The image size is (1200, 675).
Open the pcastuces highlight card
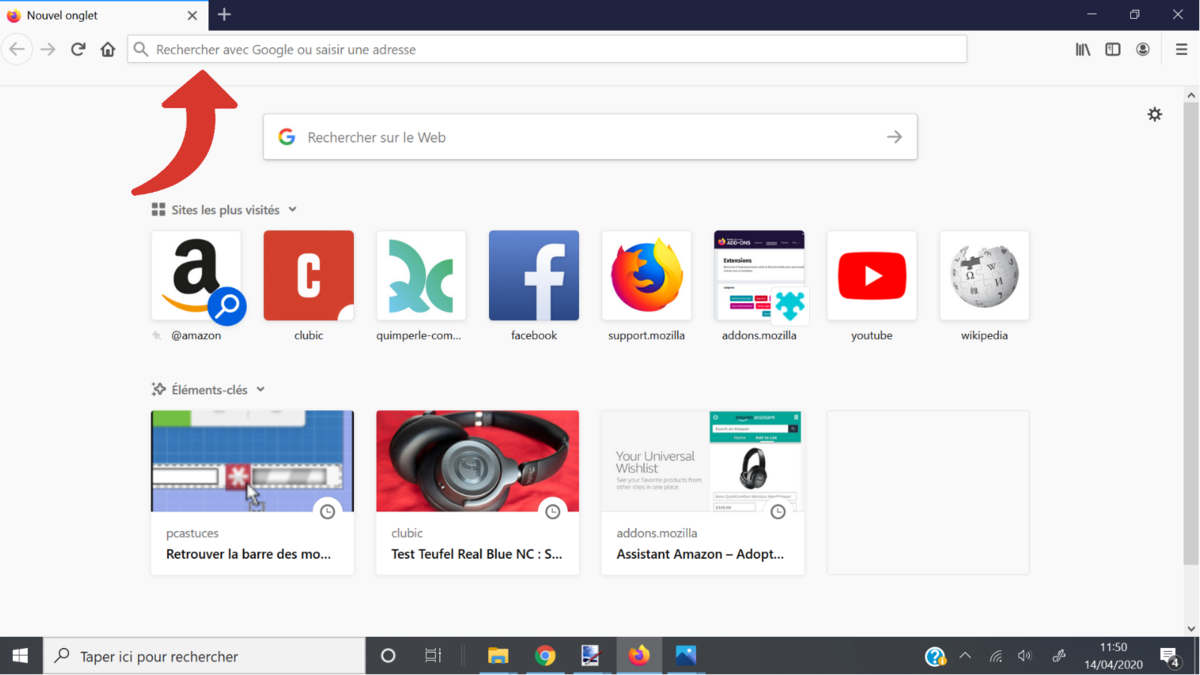252,492
